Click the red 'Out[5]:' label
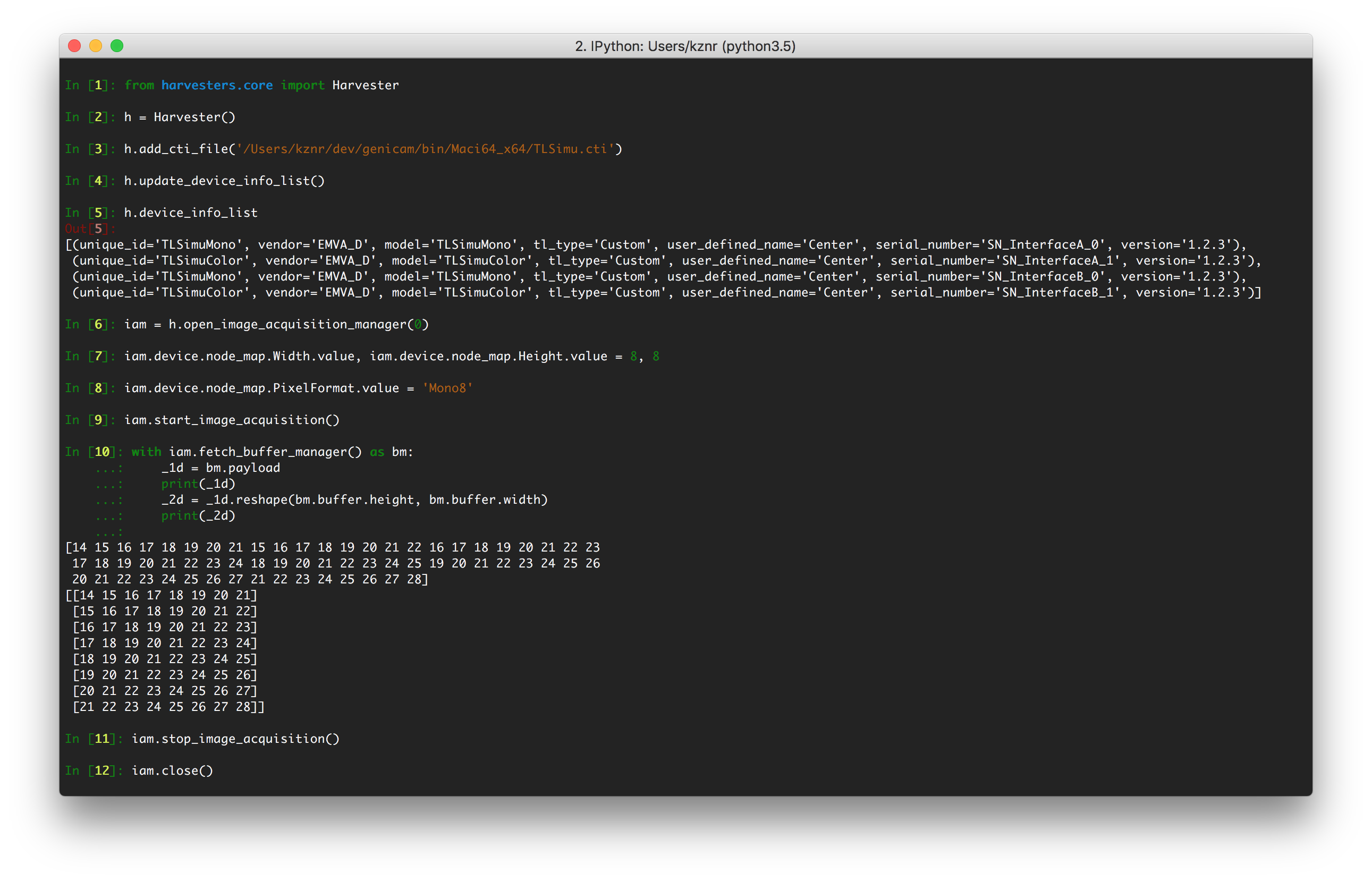Image resolution: width=1372 pixels, height=881 pixels. (90, 229)
